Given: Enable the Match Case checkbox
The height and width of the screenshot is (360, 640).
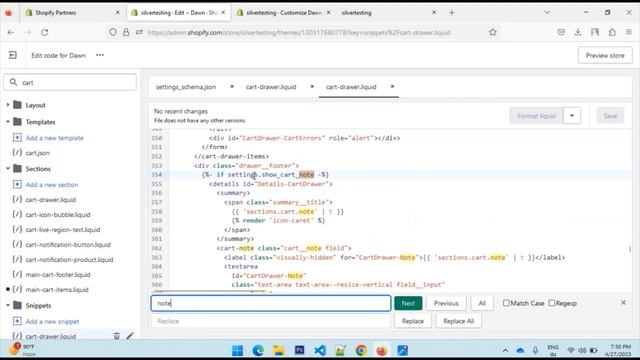Looking at the screenshot, I should tap(506, 303).
